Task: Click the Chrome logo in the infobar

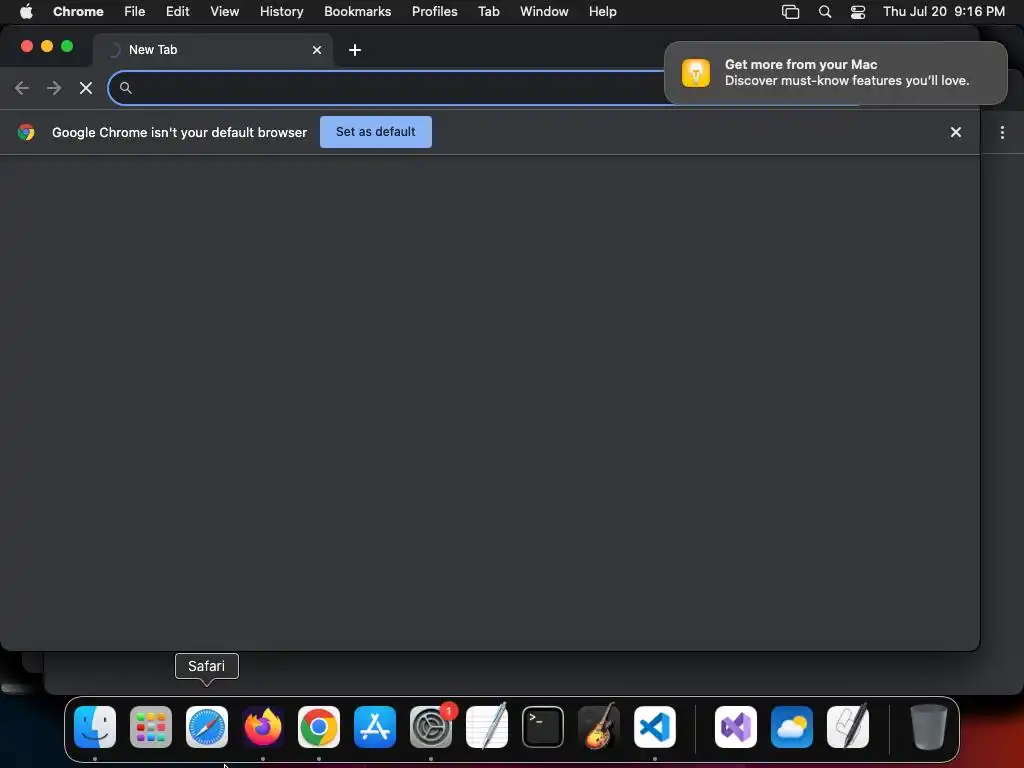Action: point(26,133)
